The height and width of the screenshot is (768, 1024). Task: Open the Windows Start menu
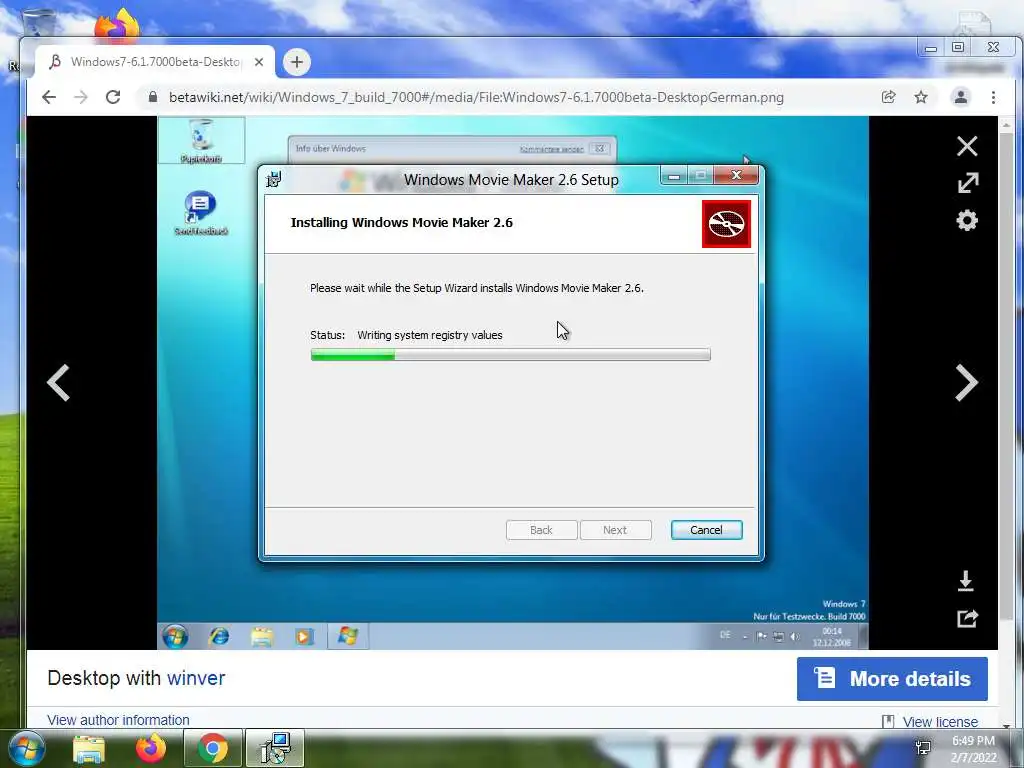pyautogui.click(x=26, y=748)
